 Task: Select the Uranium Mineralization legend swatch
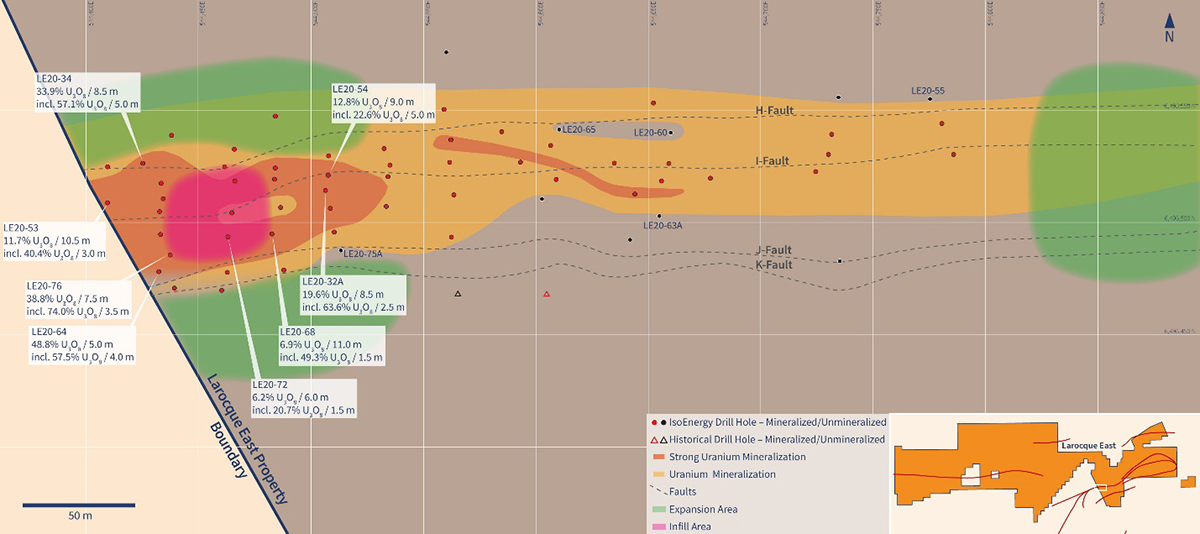pos(658,474)
